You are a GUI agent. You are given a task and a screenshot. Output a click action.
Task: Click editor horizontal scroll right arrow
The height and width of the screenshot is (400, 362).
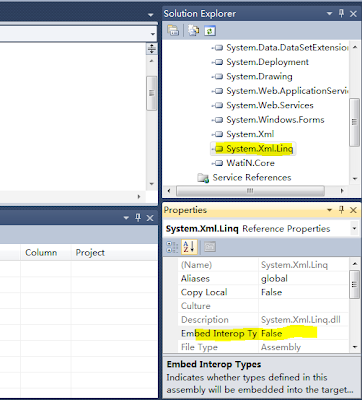click(x=139, y=197)
